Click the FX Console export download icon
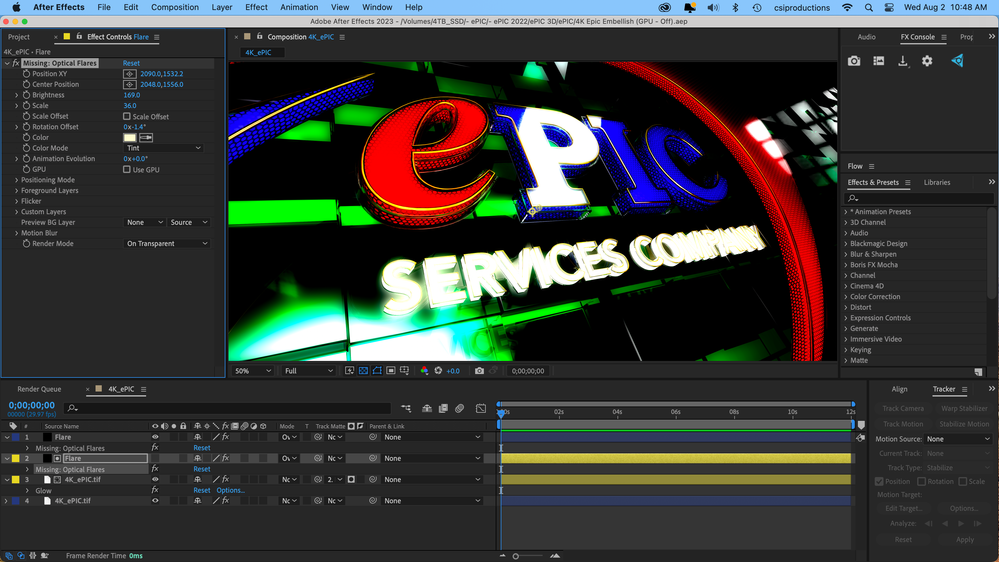The width and height of the screenshot is (999, 562). pos(903,61)
